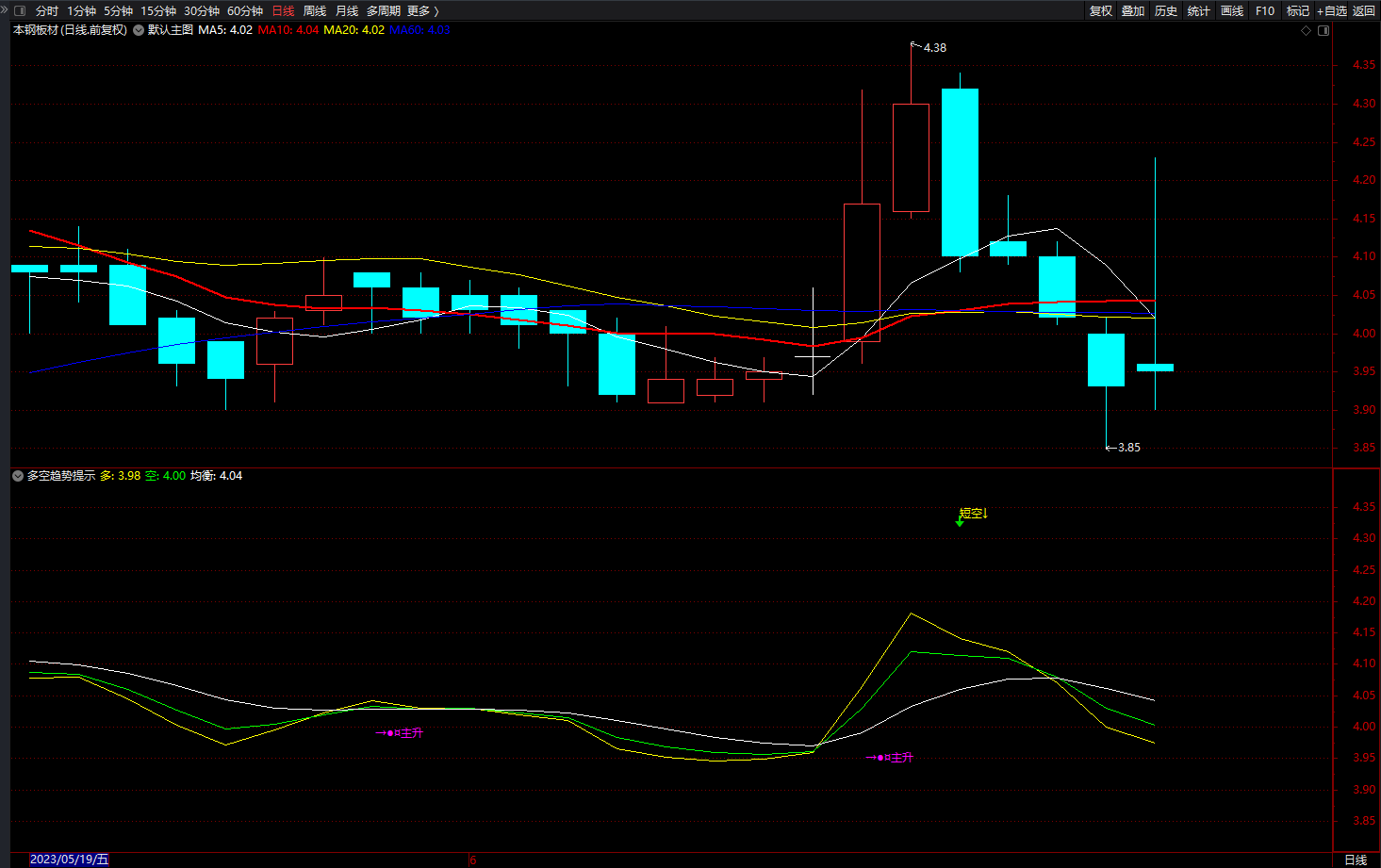Click the month 6 marker on time axis
Screen dimensions: 1381x868
(473, 860)
